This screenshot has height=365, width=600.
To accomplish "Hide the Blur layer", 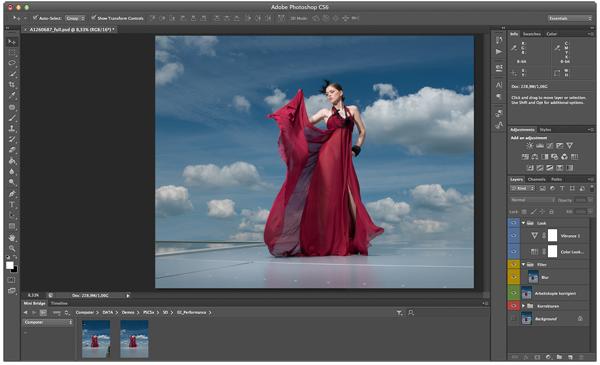I will (514, 277).
